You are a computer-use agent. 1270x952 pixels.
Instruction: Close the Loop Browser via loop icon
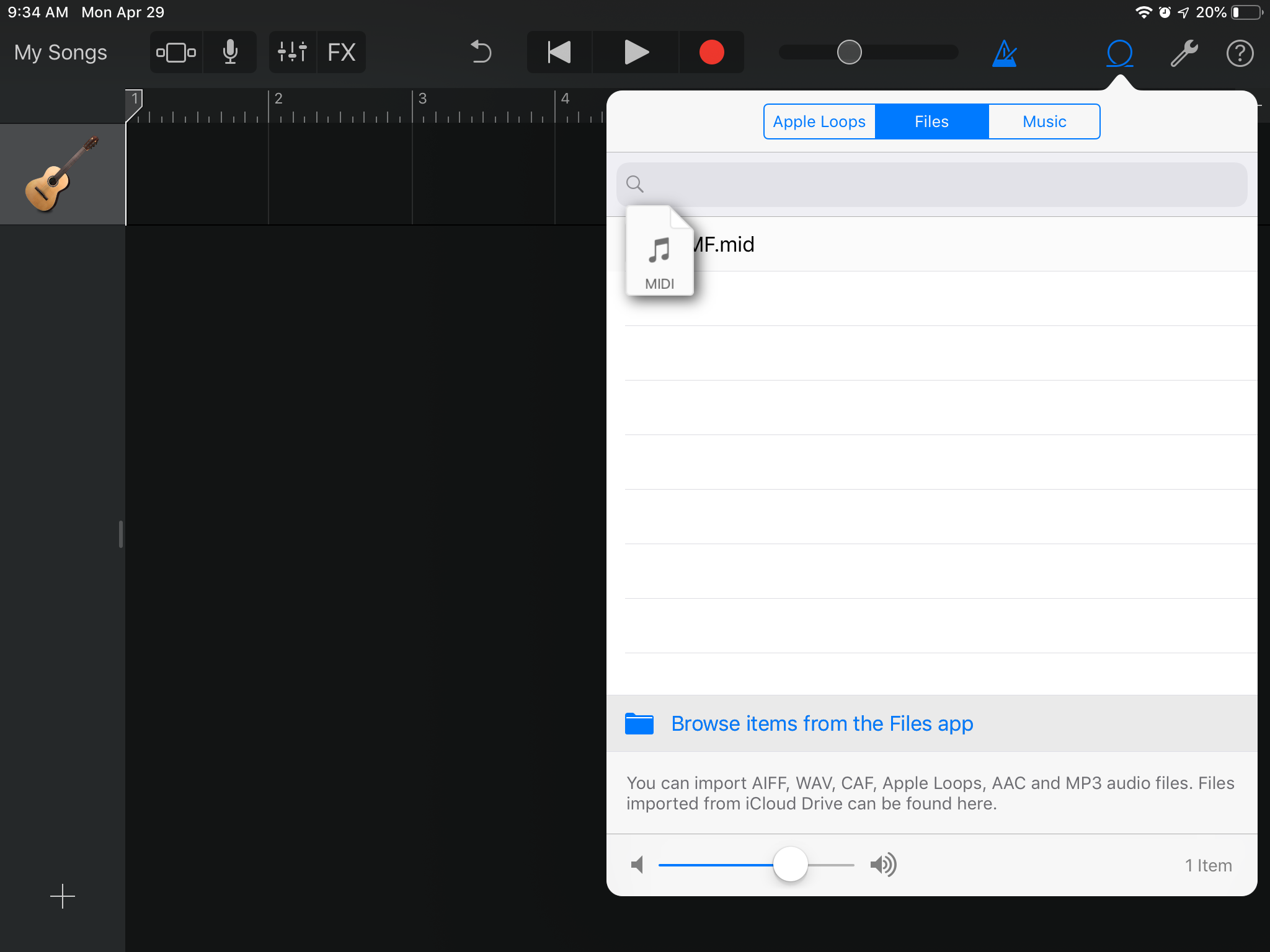coord(1120,53)
